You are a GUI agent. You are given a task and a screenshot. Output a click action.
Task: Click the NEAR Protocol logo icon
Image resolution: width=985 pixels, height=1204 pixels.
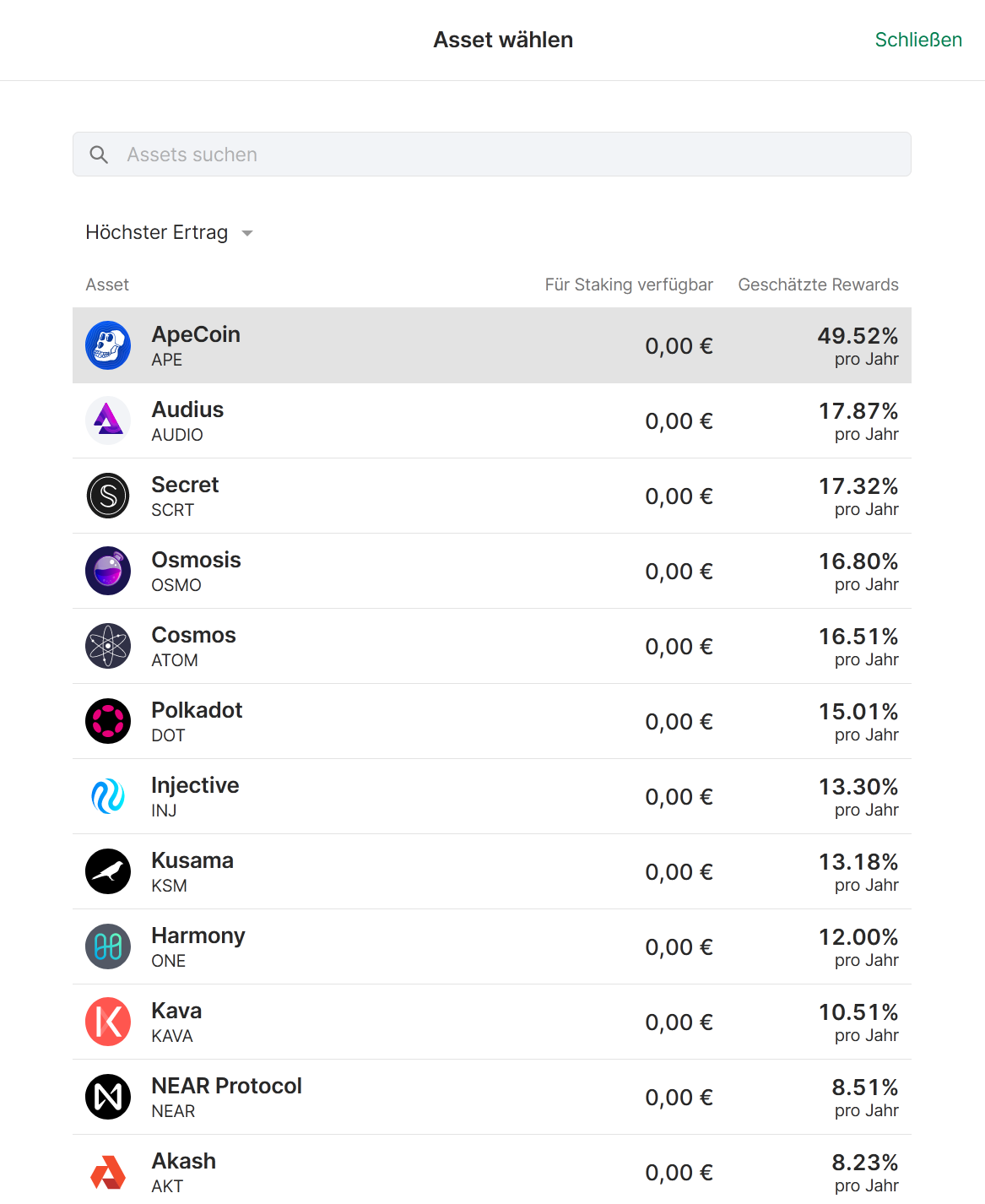(x=108, y=1097)
